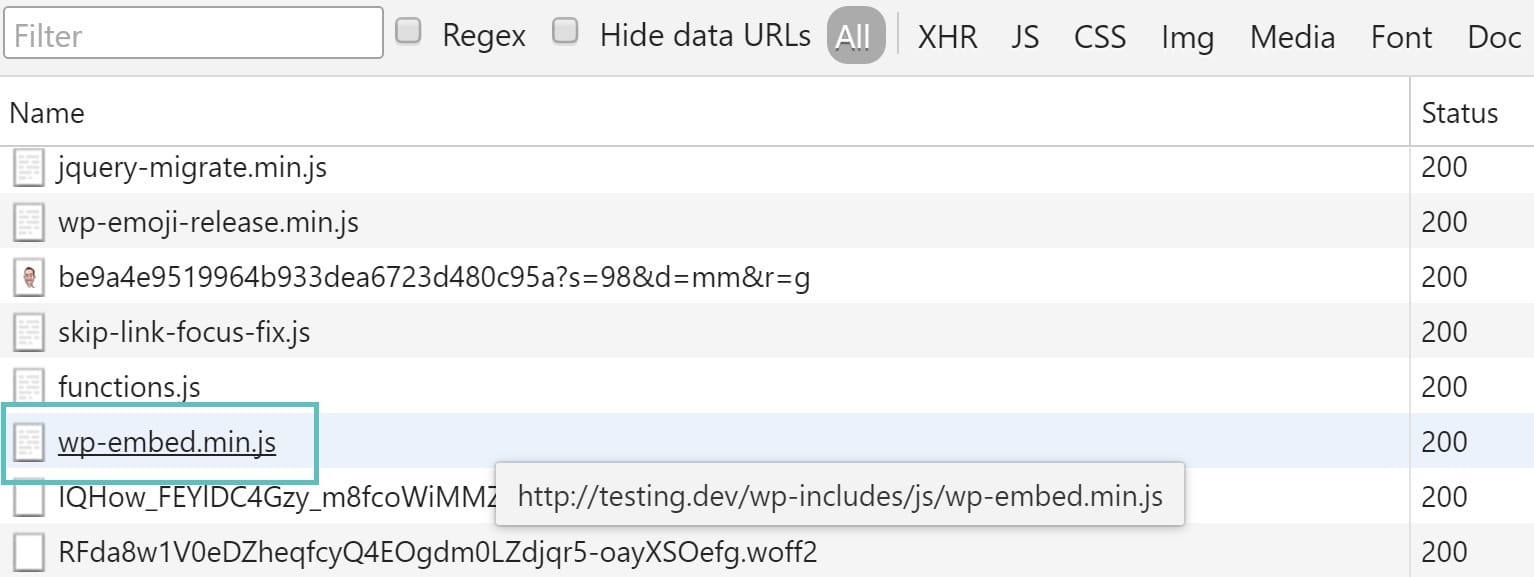Switch to the XHR filter tab
The width and height of the screenshot is (1534, 577).
coord(947,36)
